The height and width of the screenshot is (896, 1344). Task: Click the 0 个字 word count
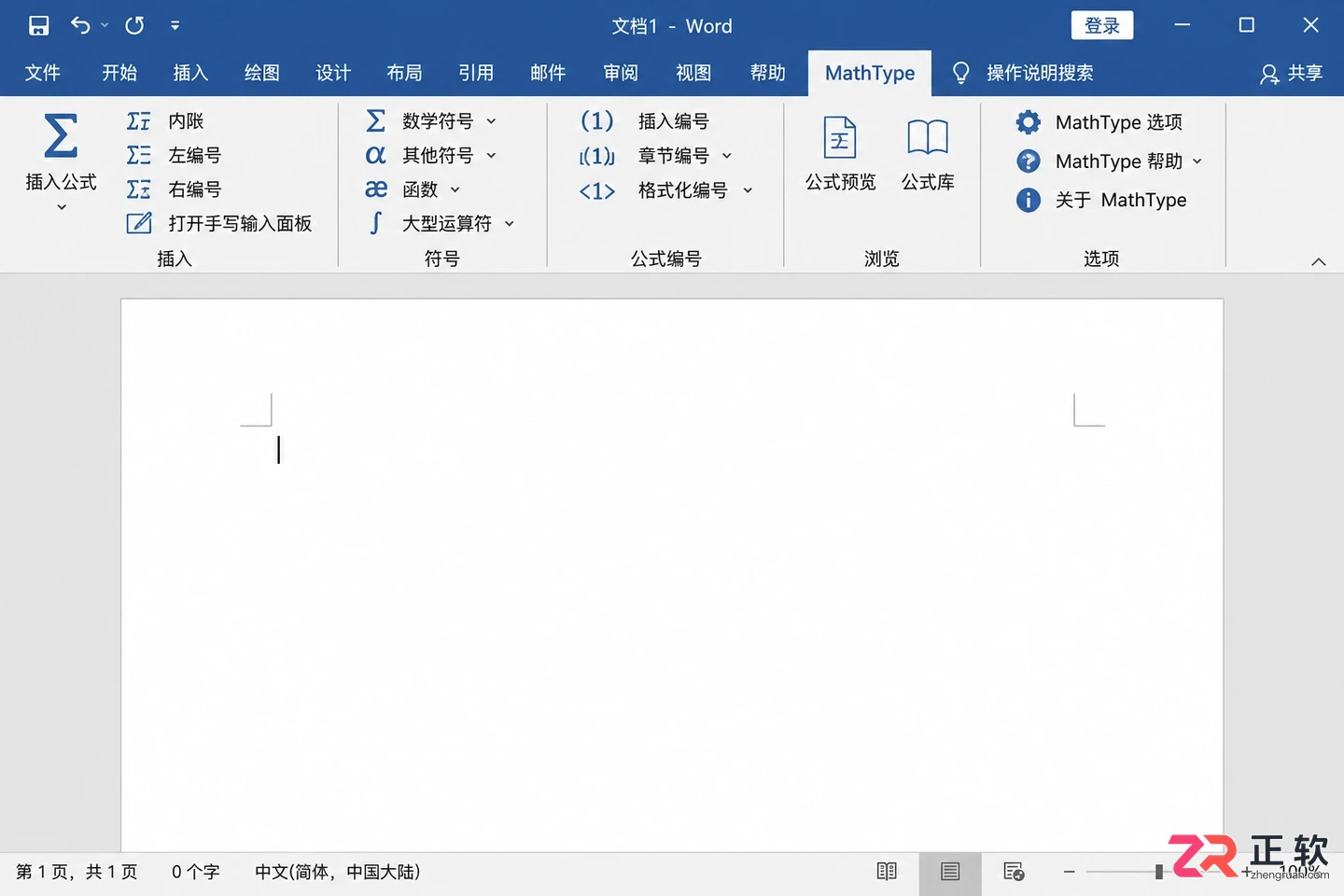tap(196, 872)
